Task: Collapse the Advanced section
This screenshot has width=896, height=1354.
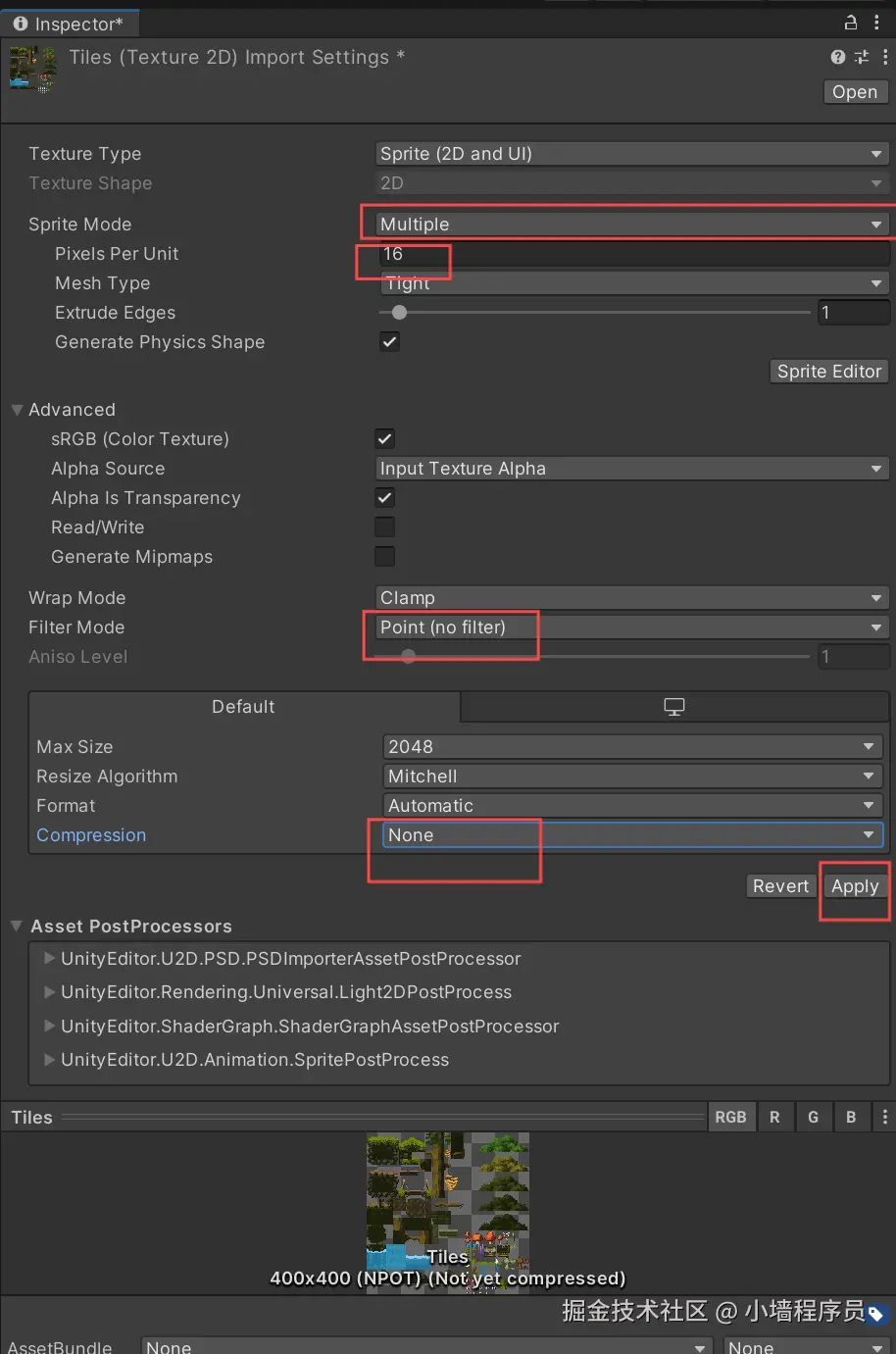Action: 17,410
